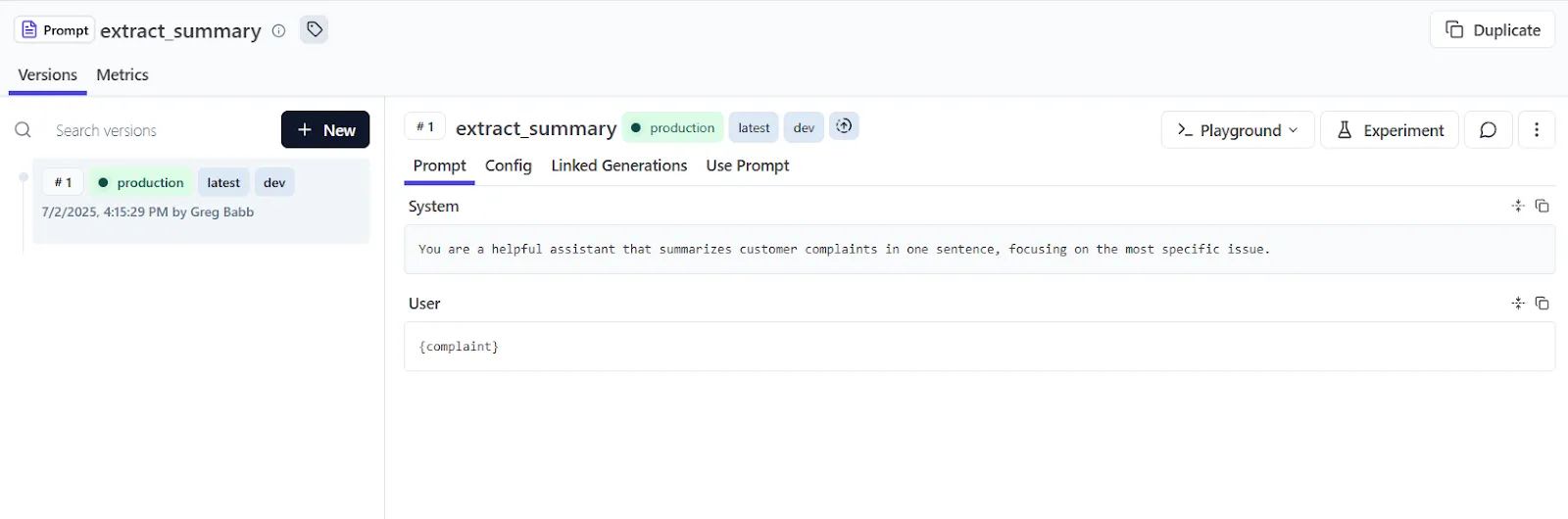Screen dimensions: 1568x519
Task: Click the search magnifier icon in versions panel
Action: click(23, 130)
